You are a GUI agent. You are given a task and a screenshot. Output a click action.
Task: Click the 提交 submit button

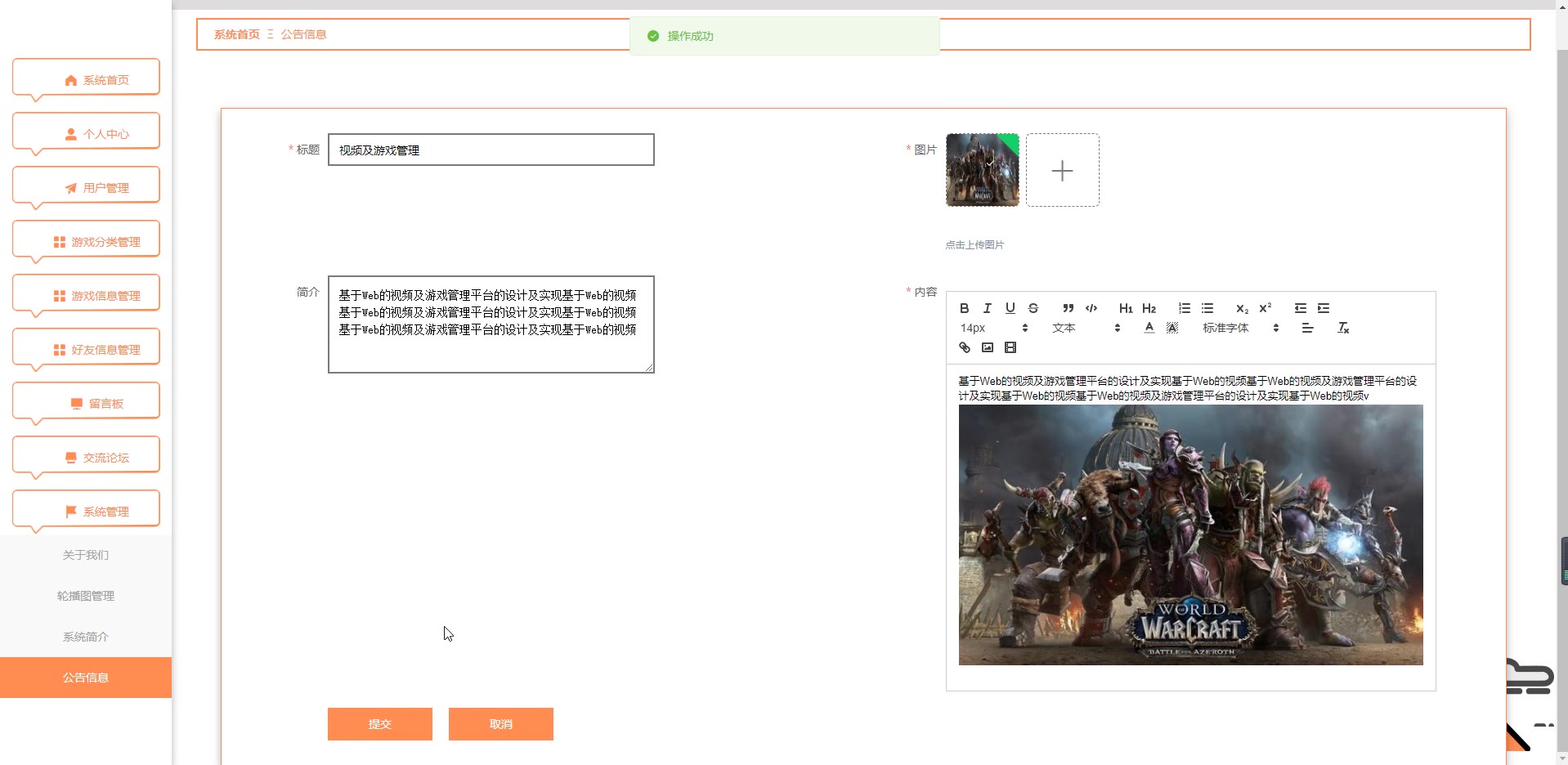(x=380, y=724)
